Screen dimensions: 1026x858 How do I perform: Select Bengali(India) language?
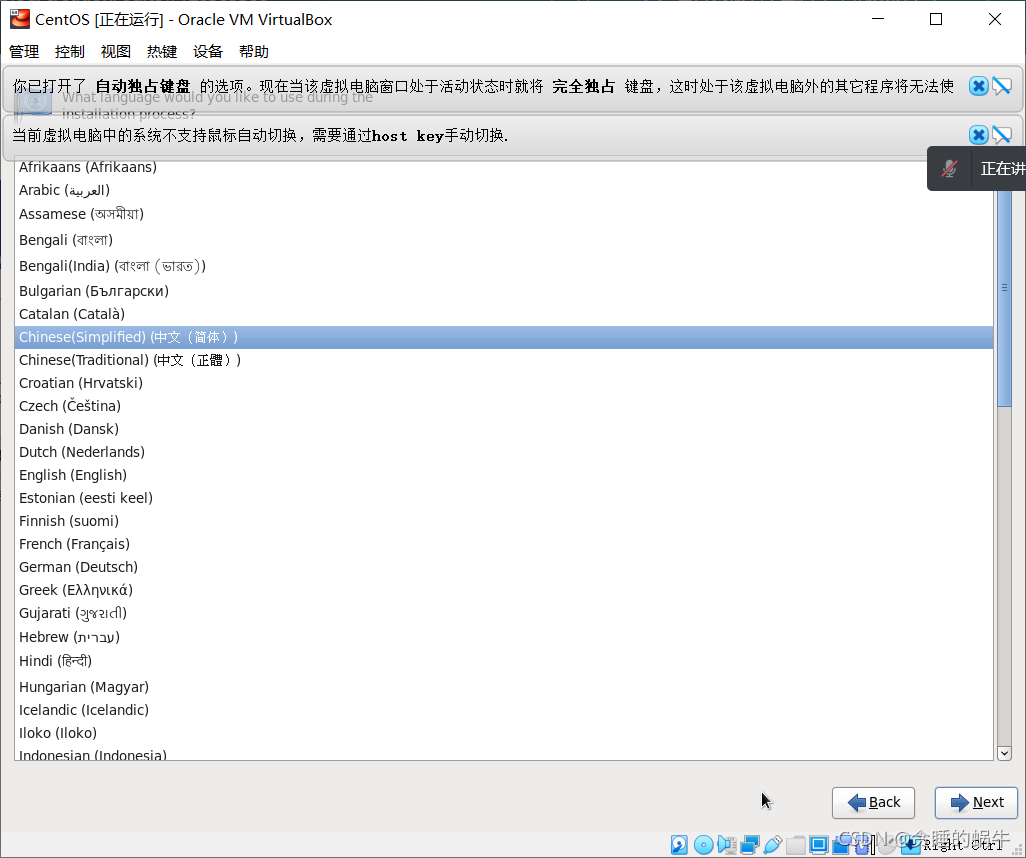point(503,266)
